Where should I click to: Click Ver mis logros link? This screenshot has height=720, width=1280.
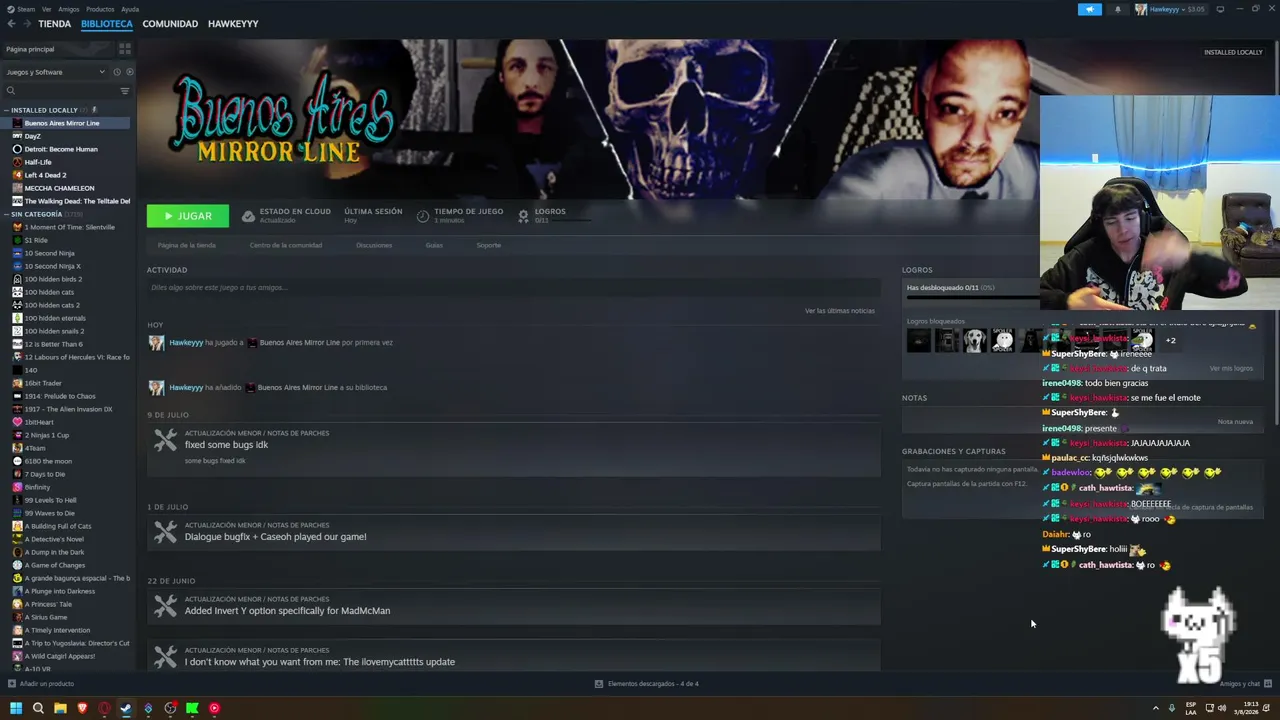pyautogui.click(x=1231, y=368)
